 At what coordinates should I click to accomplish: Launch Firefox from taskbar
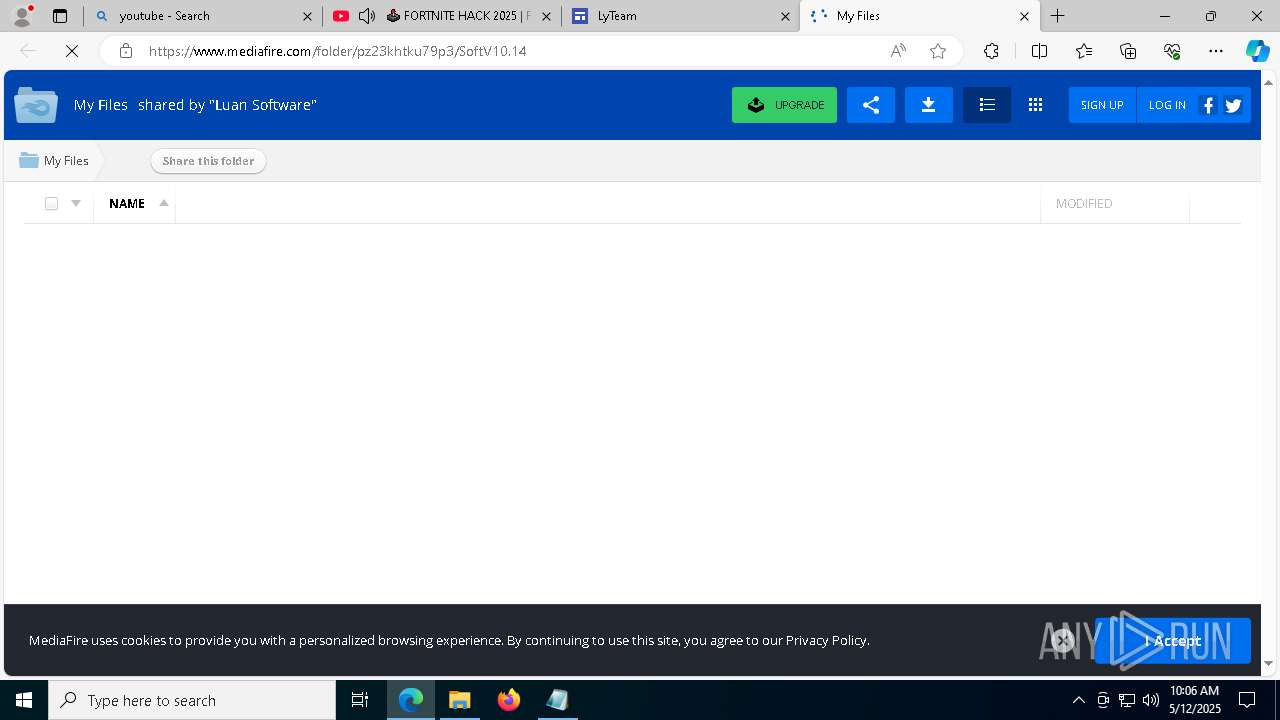click(508, 700)
